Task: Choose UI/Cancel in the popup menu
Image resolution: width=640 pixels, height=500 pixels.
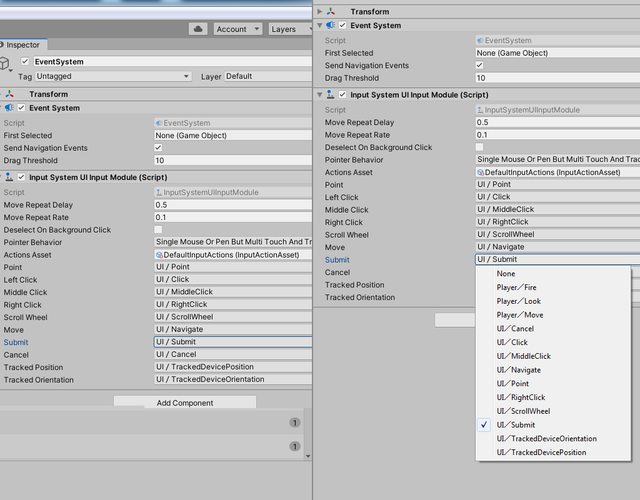Action: coord(553,329)
